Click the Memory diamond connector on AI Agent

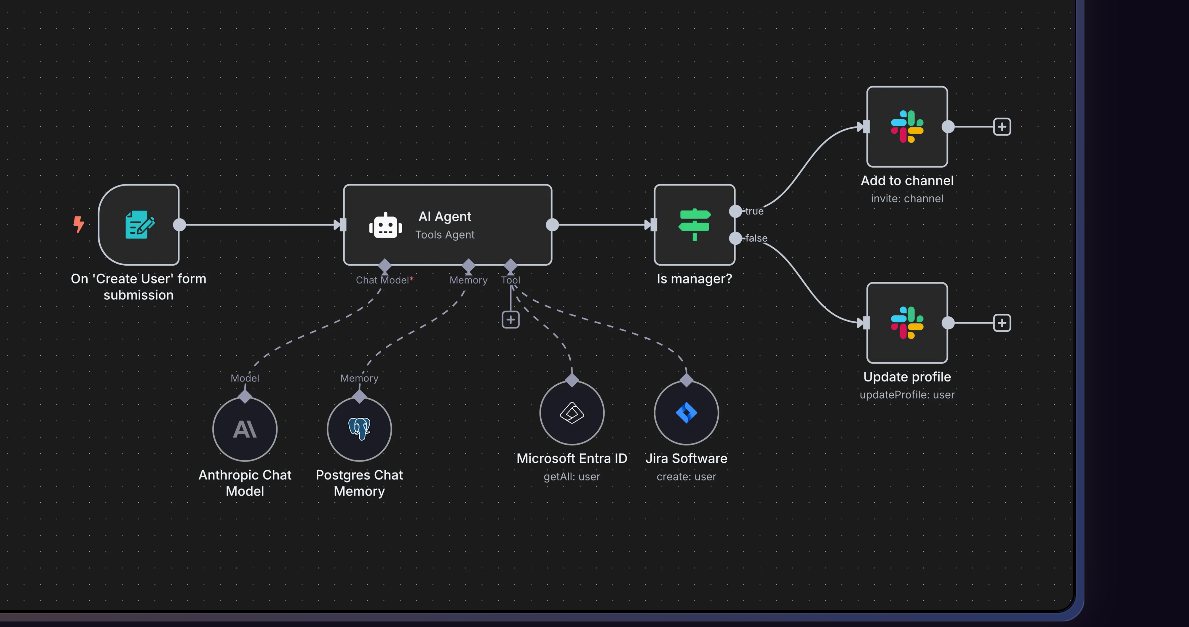[x=468, y=265]
